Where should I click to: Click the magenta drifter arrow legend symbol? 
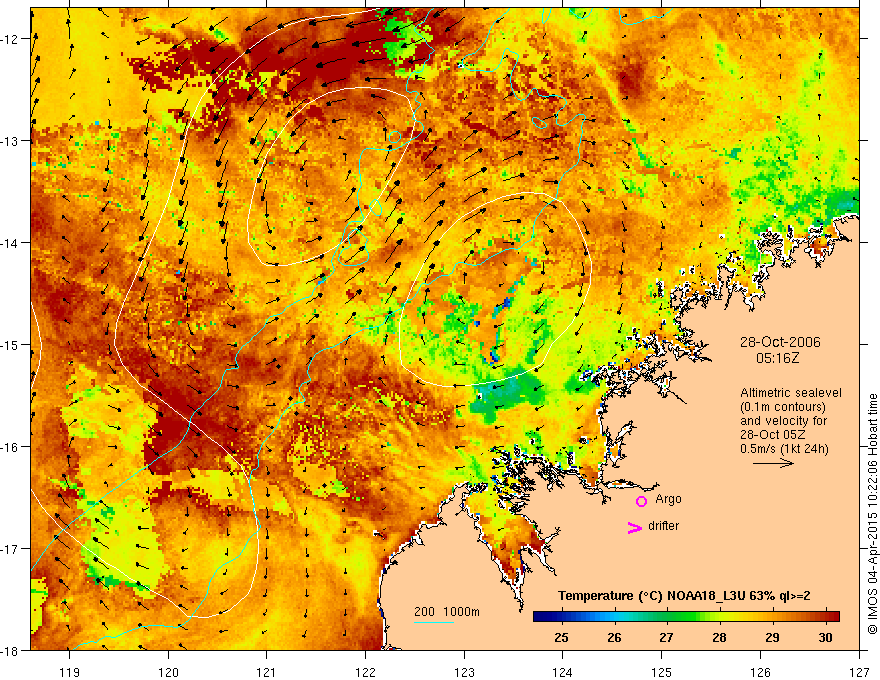635,527
